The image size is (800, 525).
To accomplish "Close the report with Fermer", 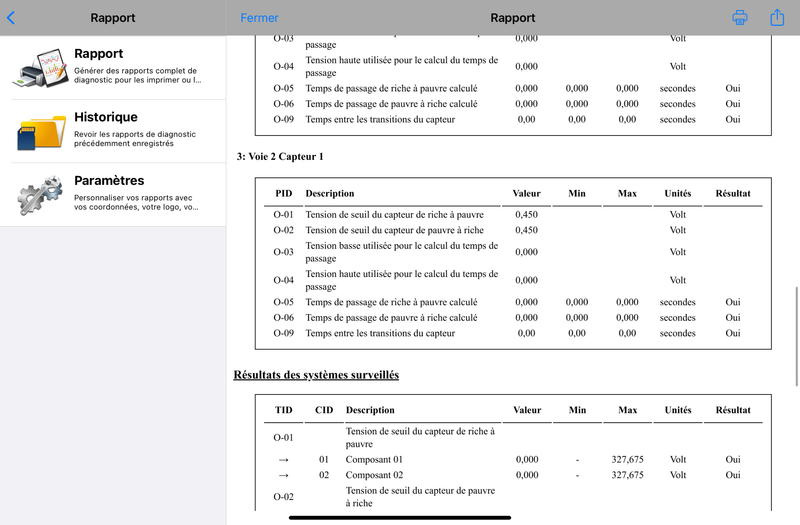I will pos(259,18).
